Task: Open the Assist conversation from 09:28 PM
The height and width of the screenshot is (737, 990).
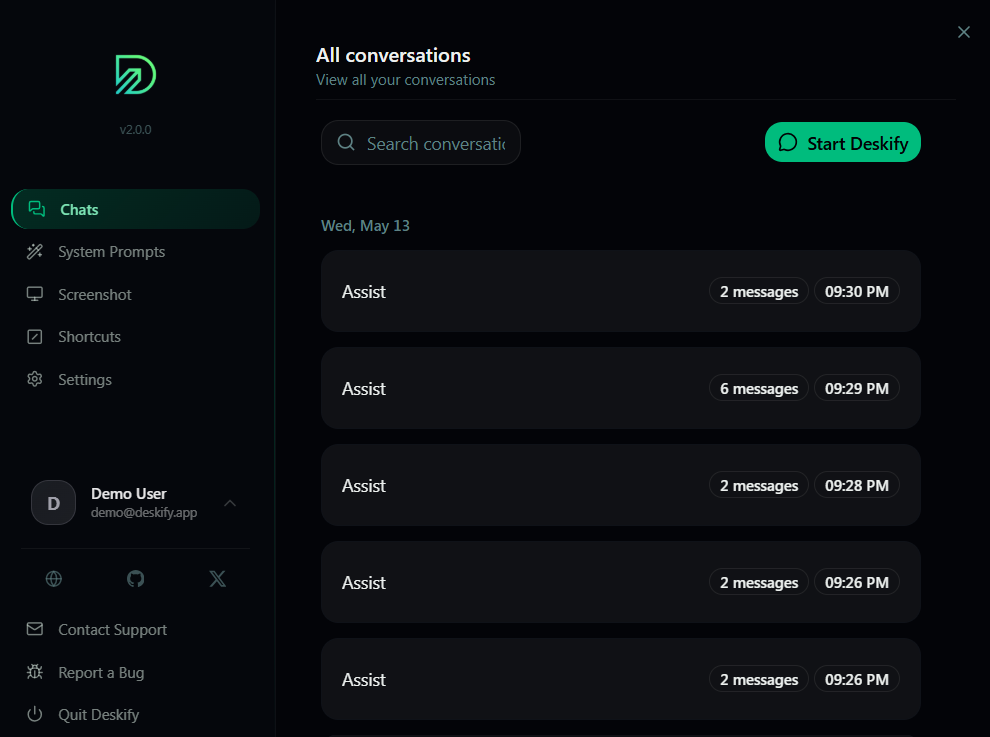Action: [x=621, y=485]
